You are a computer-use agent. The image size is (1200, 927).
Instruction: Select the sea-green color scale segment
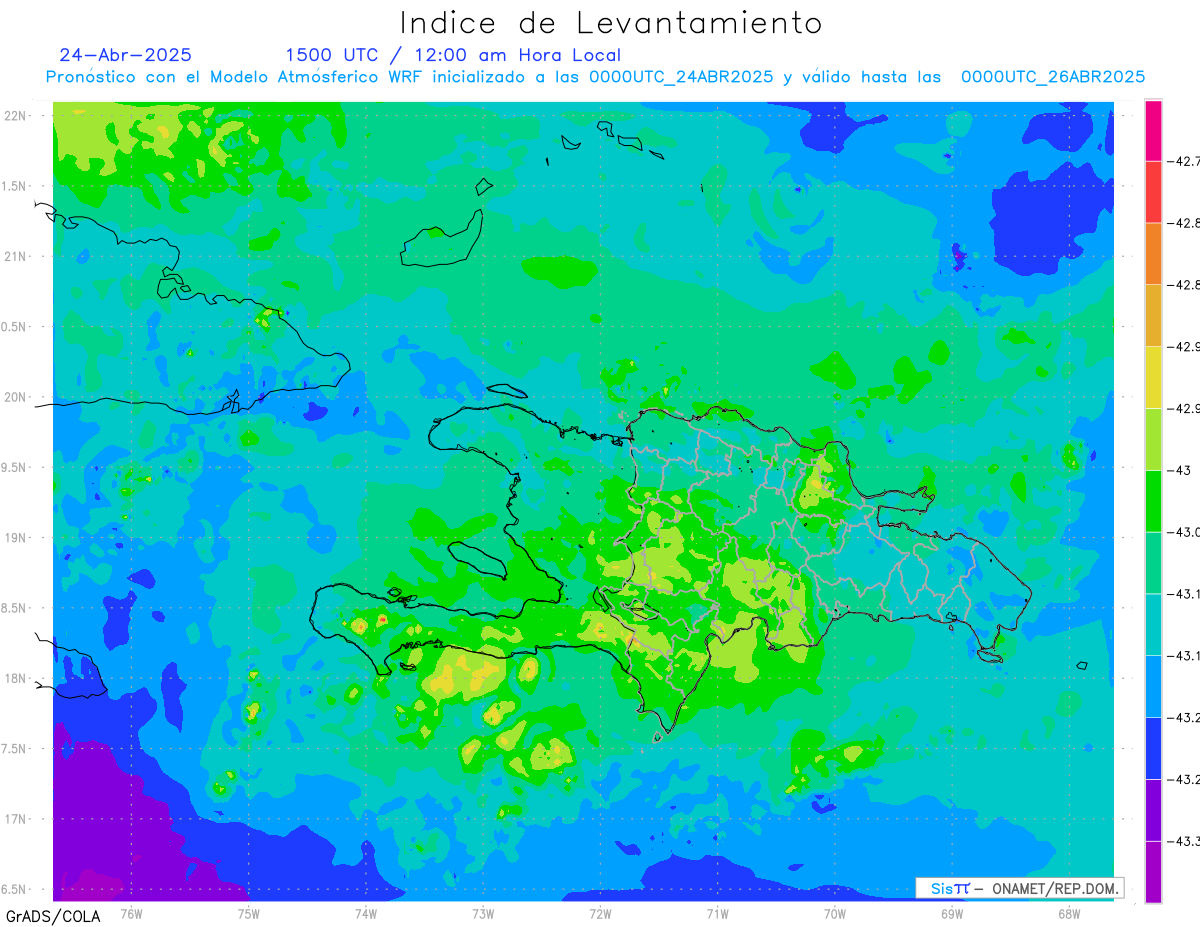pyautogui.click(x=1153, y=563)
